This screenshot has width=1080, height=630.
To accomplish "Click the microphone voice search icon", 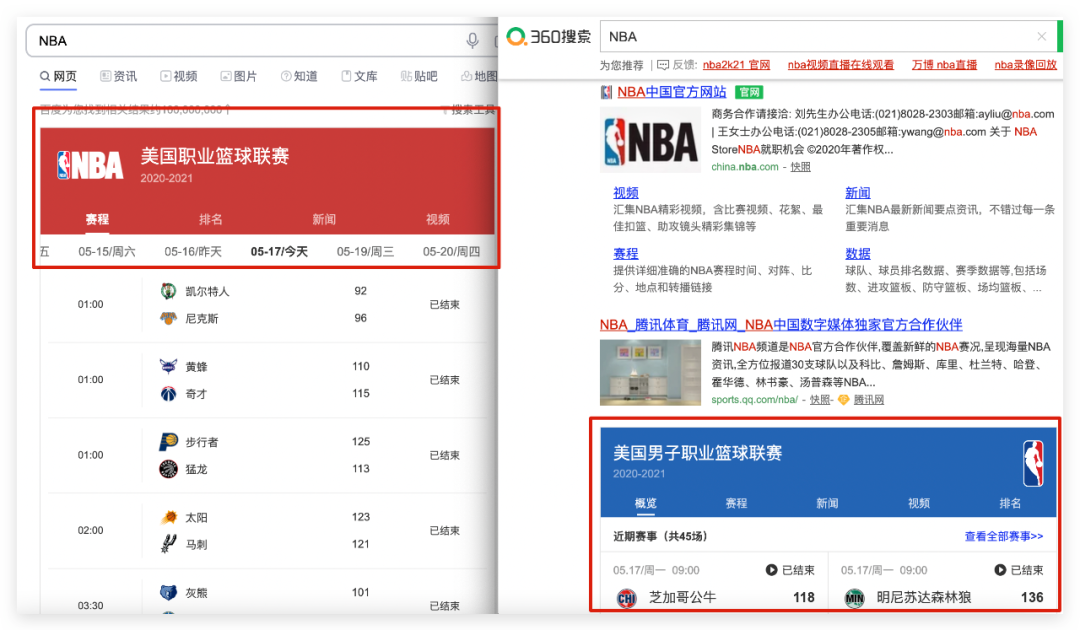I will coord(472,41).
